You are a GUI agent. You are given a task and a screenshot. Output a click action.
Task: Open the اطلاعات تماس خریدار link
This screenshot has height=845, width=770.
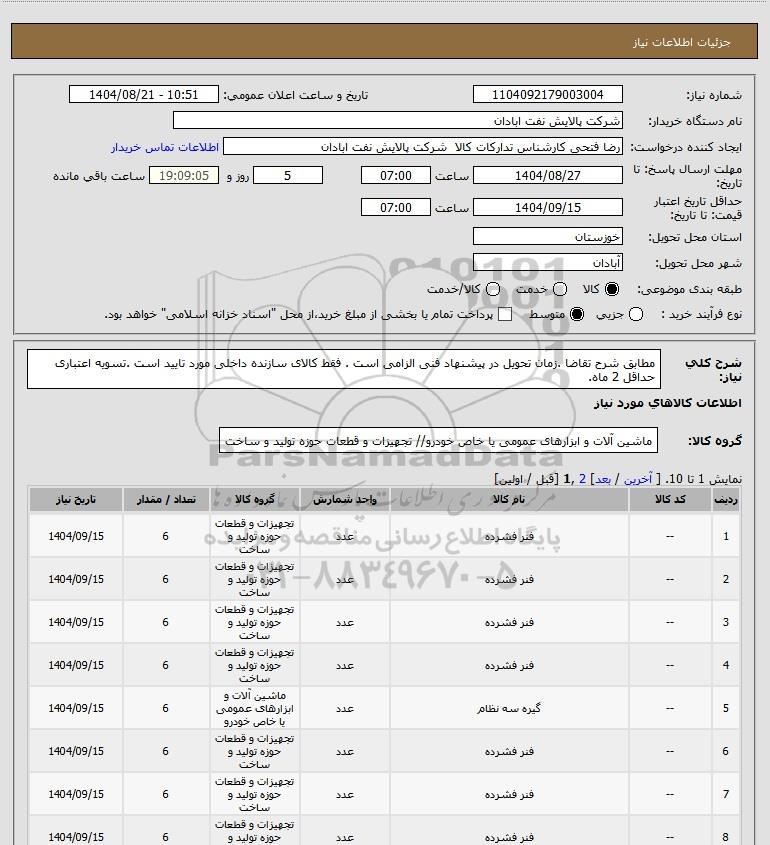(165, 147)
